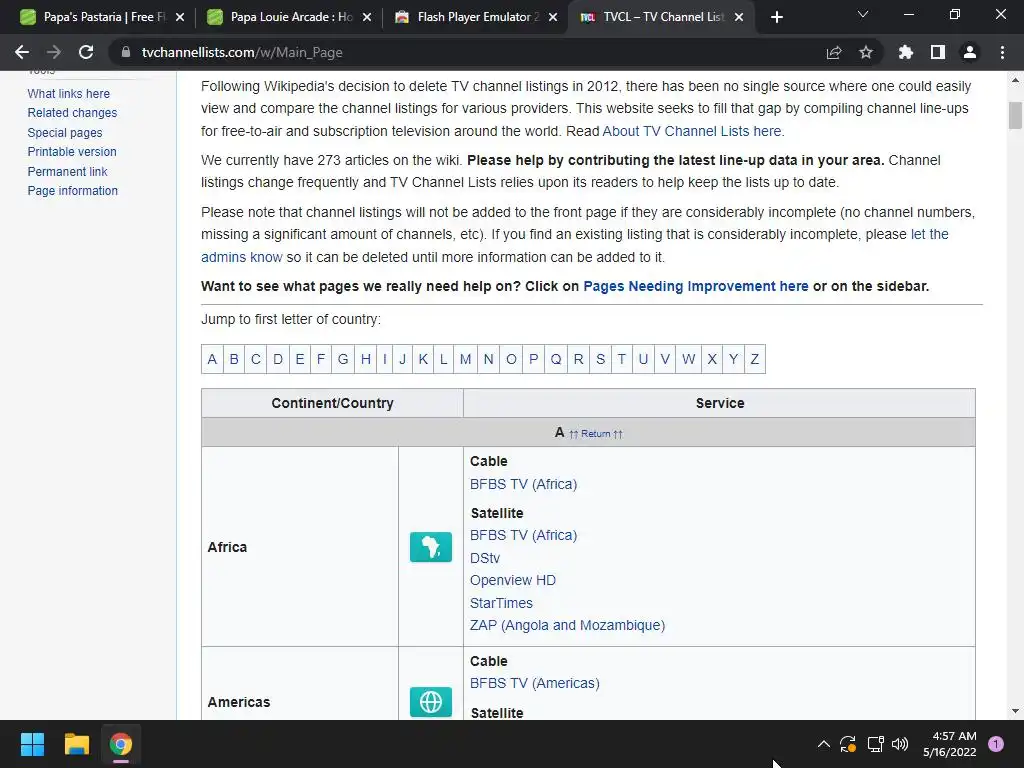This screenshot has height=768, width=1024.
Task: Open the Related changes sidebar link
Action: [x=72, y=112]
